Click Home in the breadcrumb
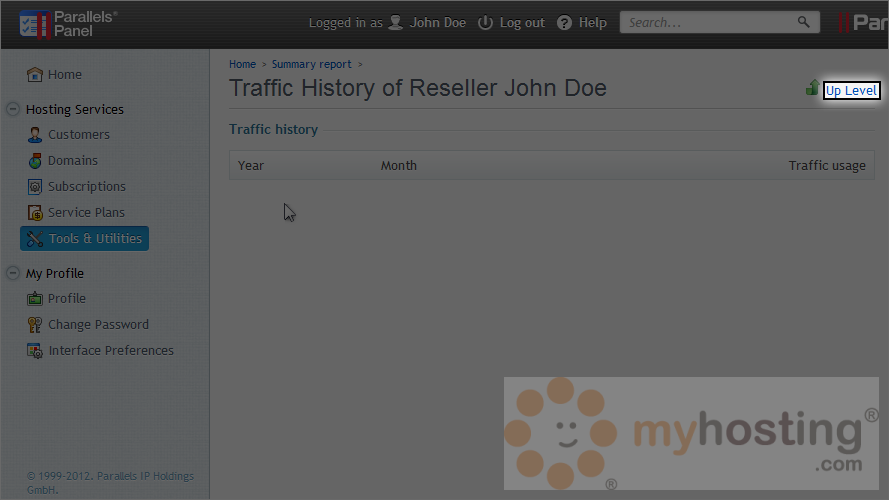Screen dimensions: 889x500 [x=242, y=64]
